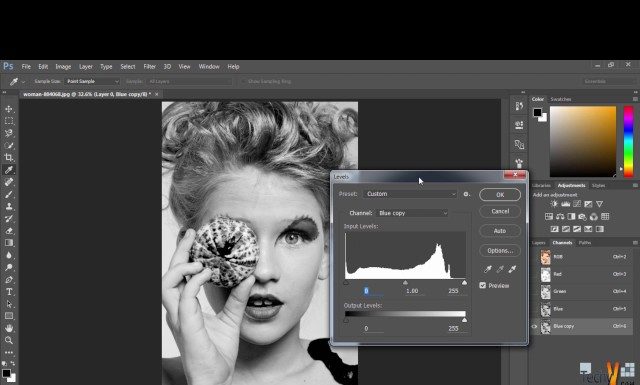The height and width of the screenshot is (385, 640).
Task: Add a Color Balance adjustment
Action: pos(560,216)
